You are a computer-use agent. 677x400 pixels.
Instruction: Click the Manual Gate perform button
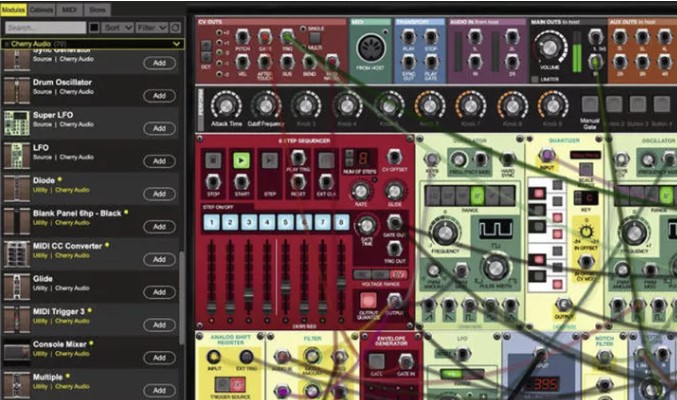(x=590, y=105)
